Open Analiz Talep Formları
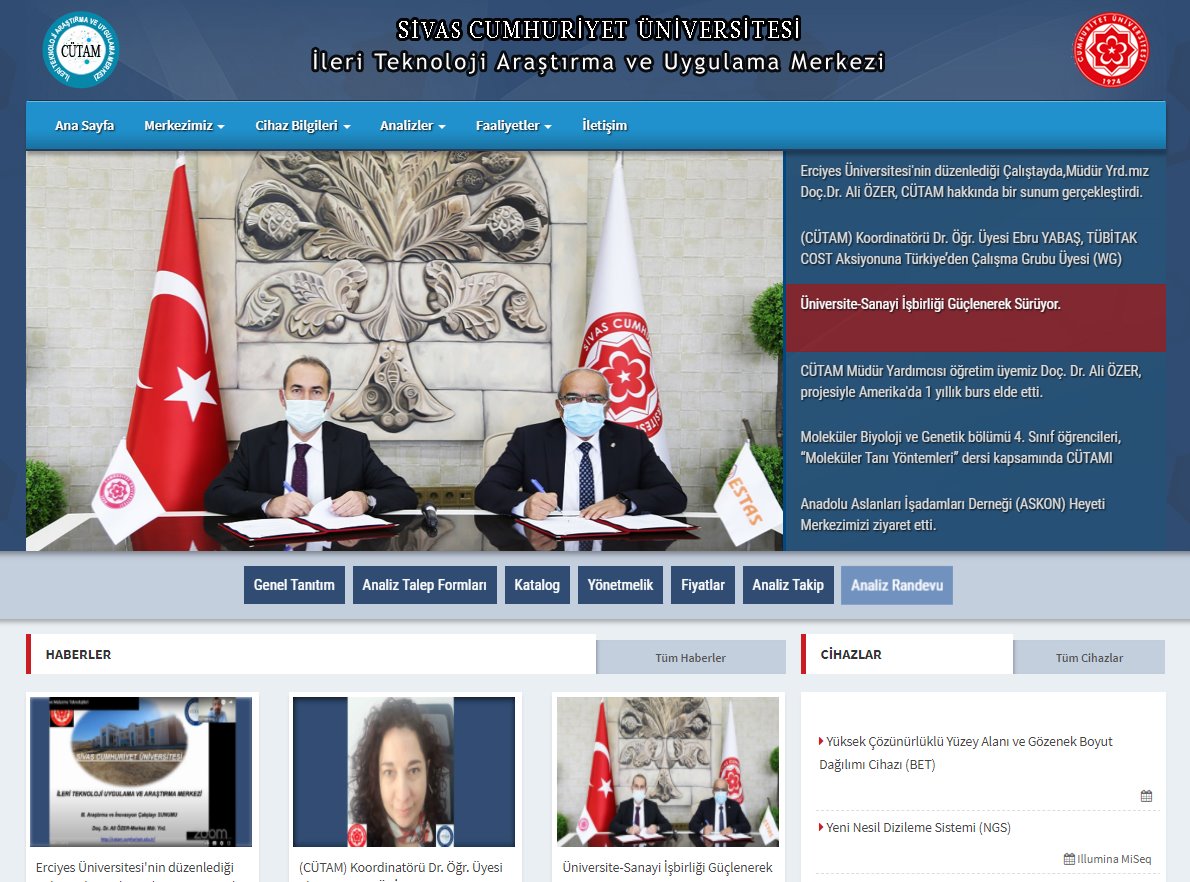The height and width of the screenshot is (882, 1190). tap(424, 585)
